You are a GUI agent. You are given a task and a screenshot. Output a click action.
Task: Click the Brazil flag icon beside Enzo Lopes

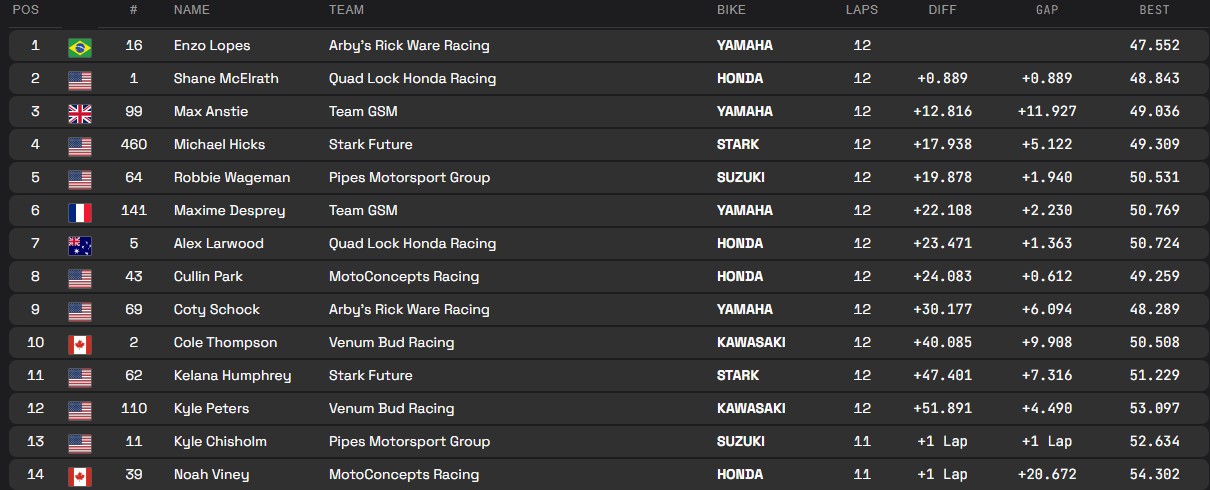[80, 46]
